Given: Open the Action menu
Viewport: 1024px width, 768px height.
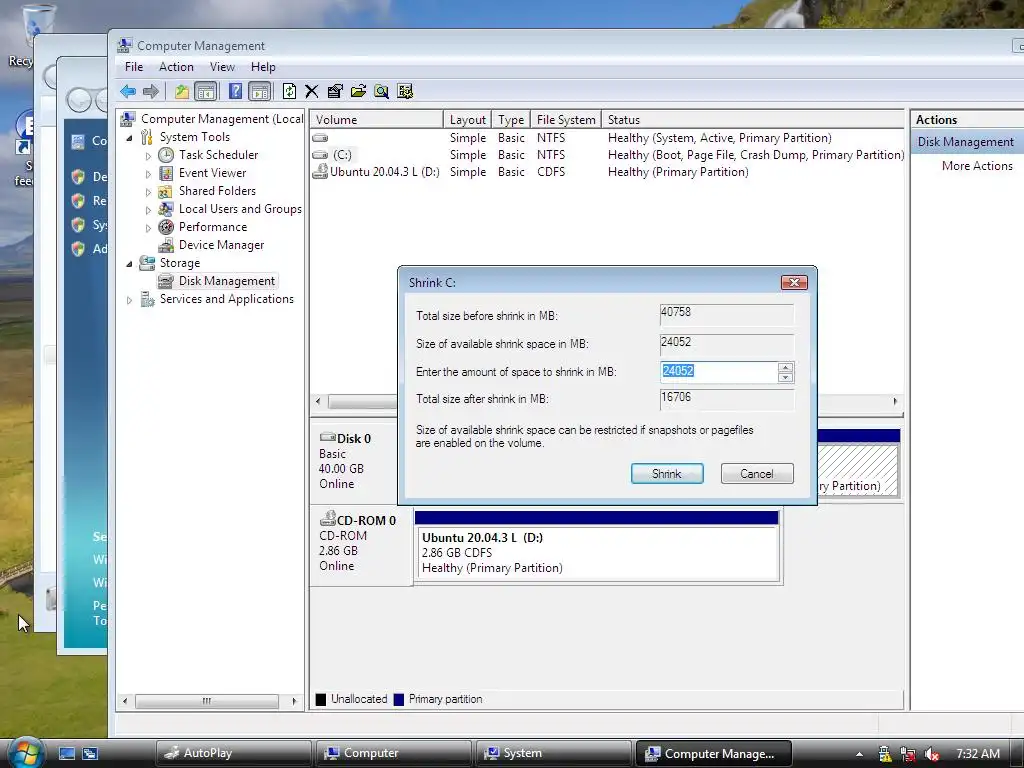Looking at the screenshot, I should (176, 67).
